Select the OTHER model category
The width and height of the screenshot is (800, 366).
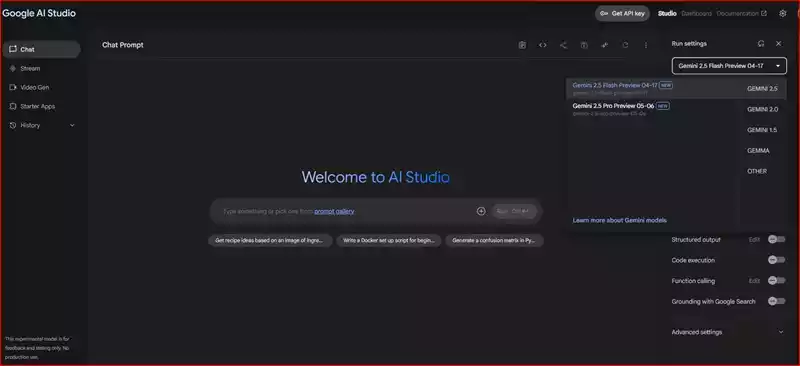tap(757, 171)
